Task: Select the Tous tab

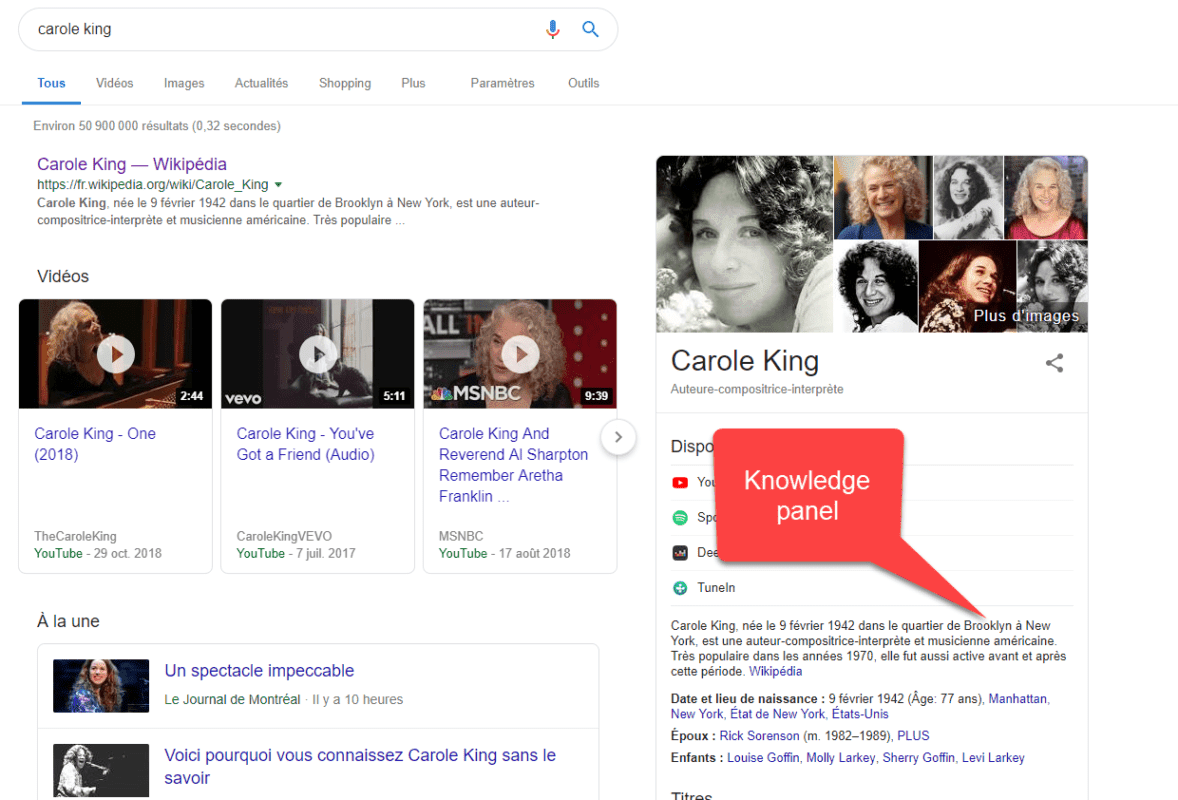Action: (x=51, y=83)
